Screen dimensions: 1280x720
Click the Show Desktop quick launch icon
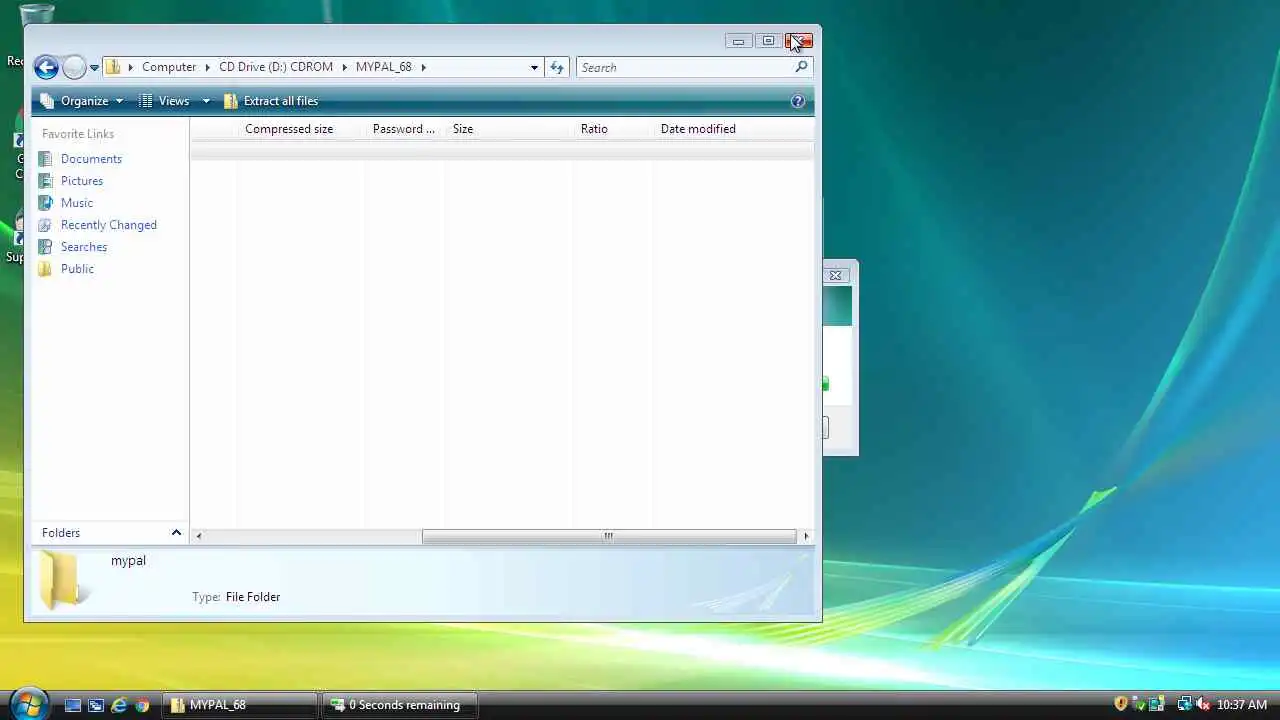tap(73, 705)
